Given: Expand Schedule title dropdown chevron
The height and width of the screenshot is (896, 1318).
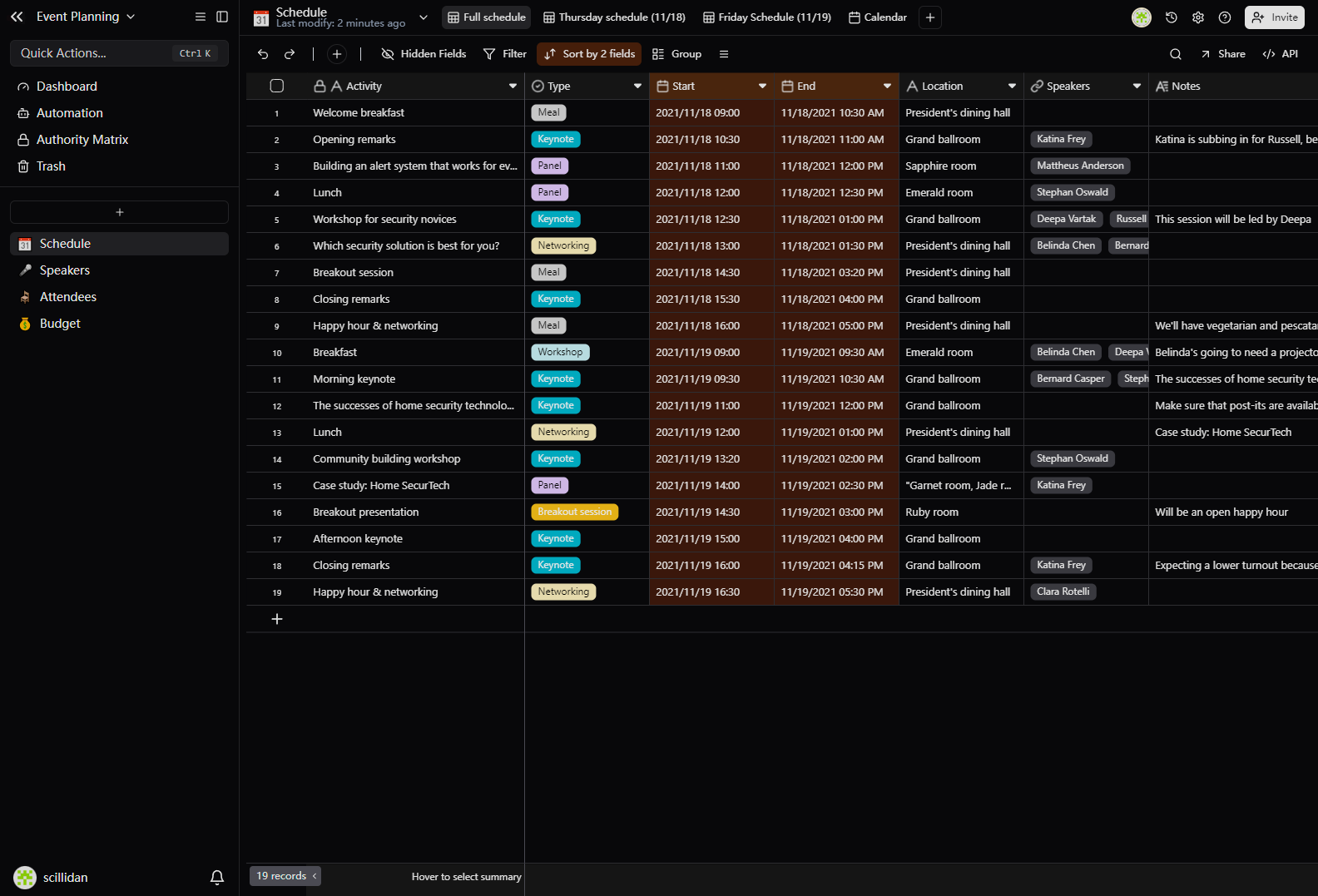Looking at the screenshot, I should pos(424,17).
